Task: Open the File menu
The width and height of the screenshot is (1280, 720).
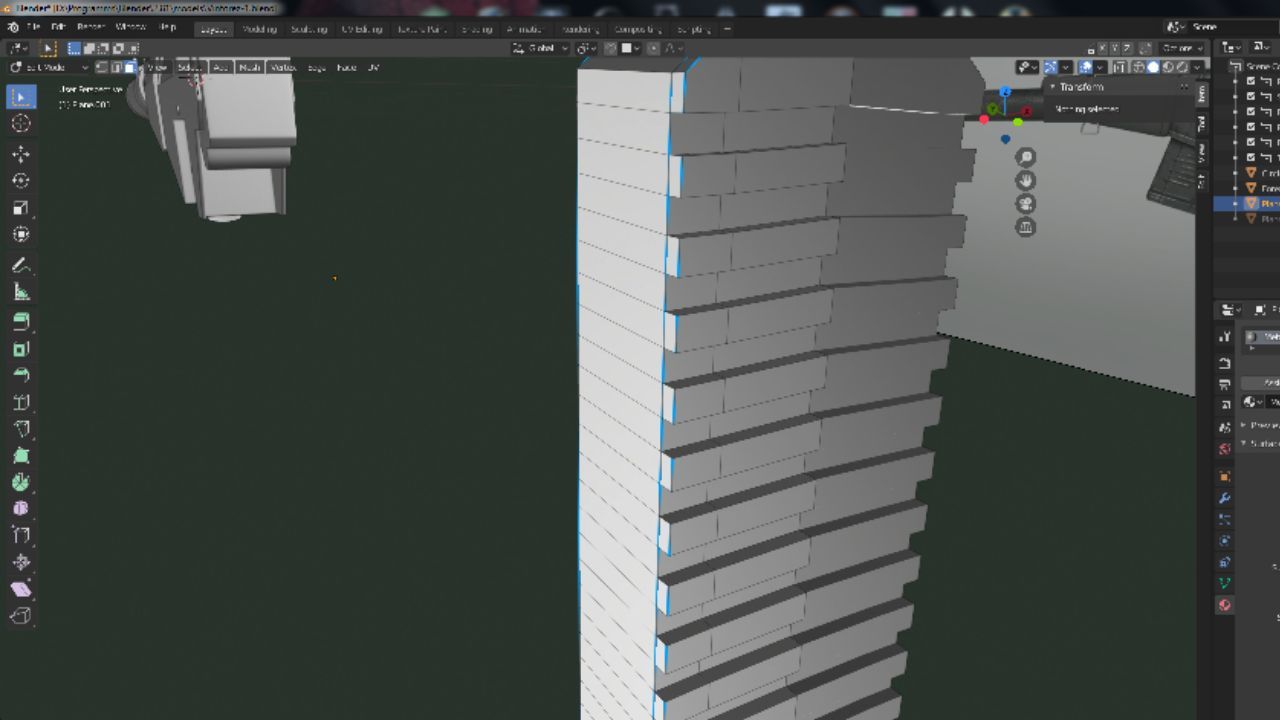Action: coord(34,27)
